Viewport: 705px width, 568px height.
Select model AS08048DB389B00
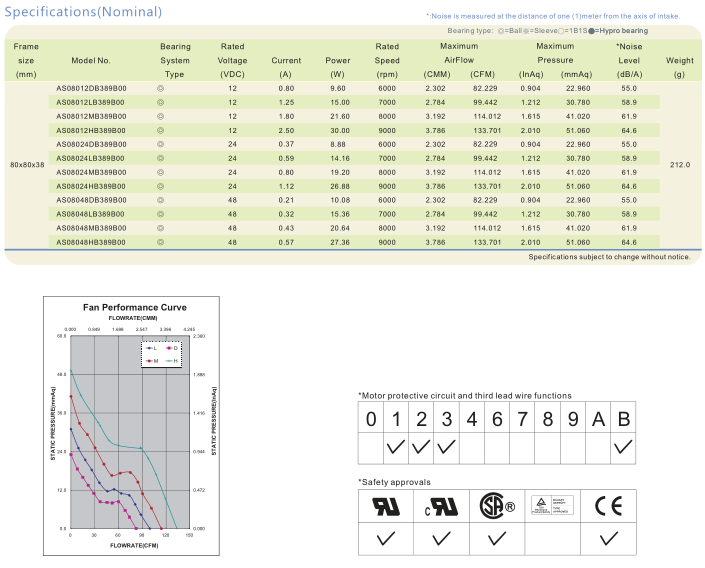[x=91, y=200]
